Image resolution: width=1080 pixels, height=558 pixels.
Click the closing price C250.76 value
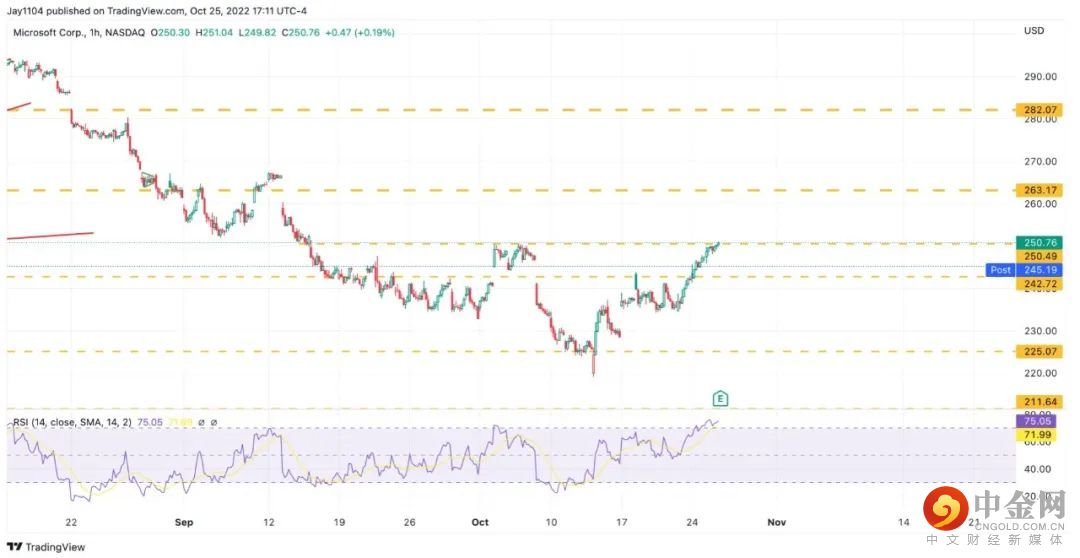click(300, 32)
